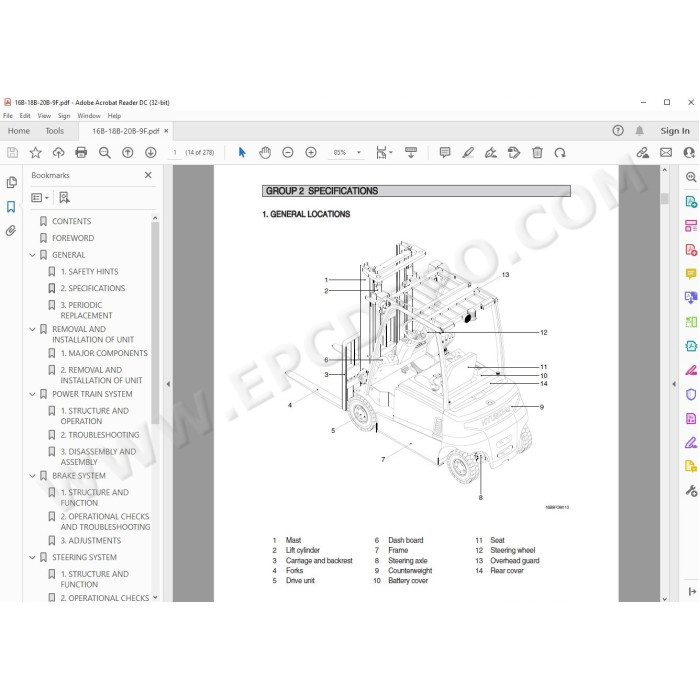Open the View menu
The image size is (700, 700).
pyautogui.click(x=44, y=116)
